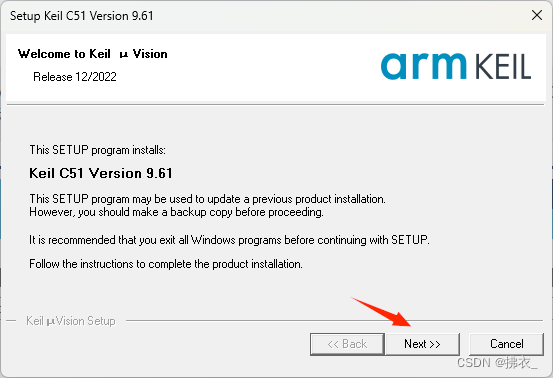
Task: Click the white header banner area
Action: [276, 67]
